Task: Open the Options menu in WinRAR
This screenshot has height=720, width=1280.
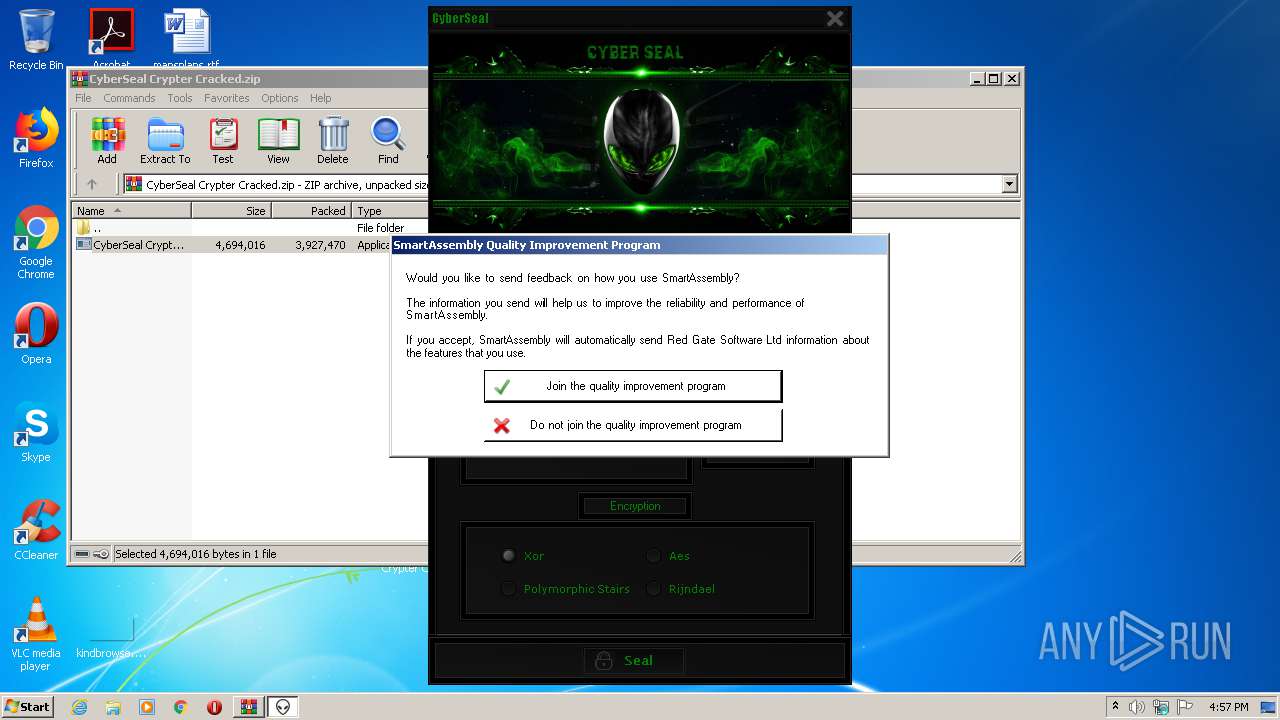Action: [x=280, y=98]
